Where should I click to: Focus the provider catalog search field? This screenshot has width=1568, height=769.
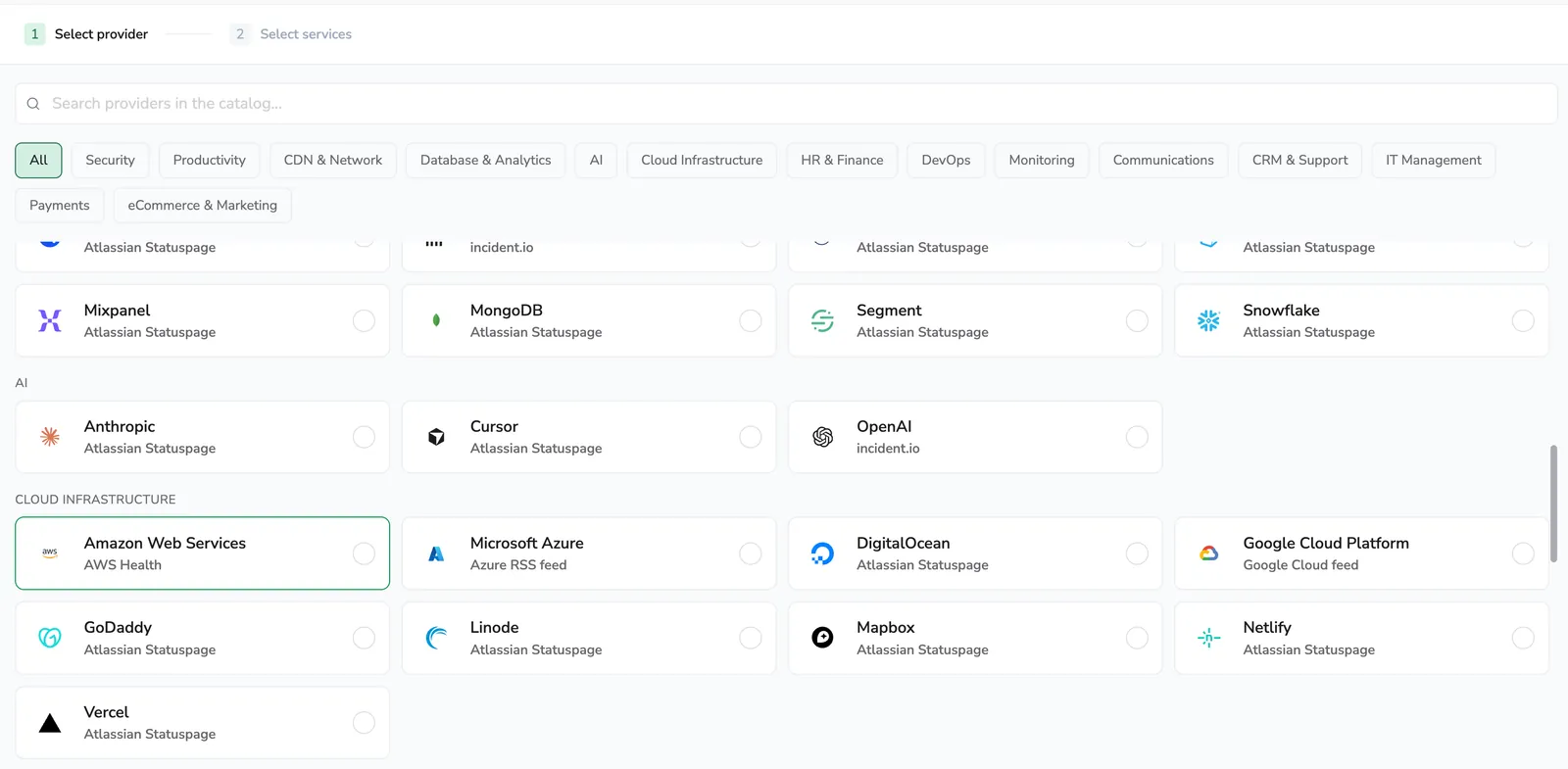pyautogui.click(x=786, y=104)
